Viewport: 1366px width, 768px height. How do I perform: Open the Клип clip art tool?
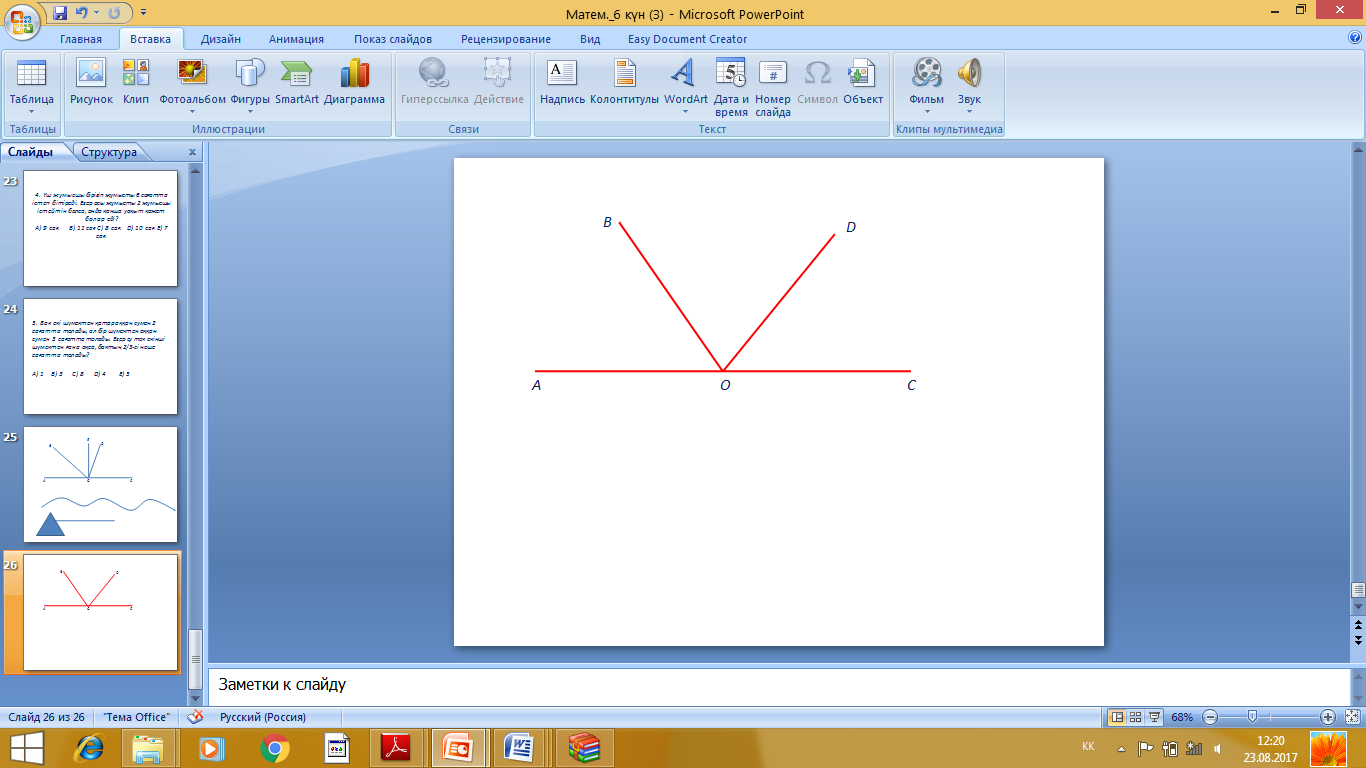(136, 74)
